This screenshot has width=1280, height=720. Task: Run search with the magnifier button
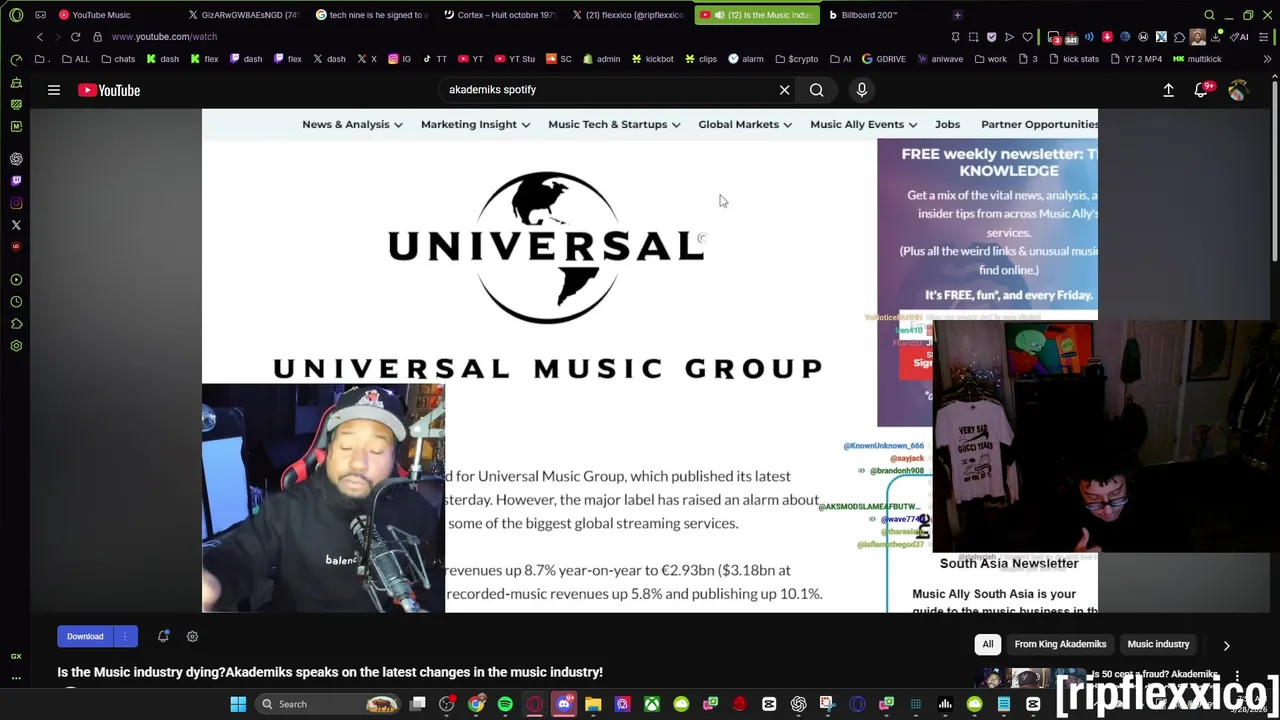pyautogui.click(x=817, y=90)
